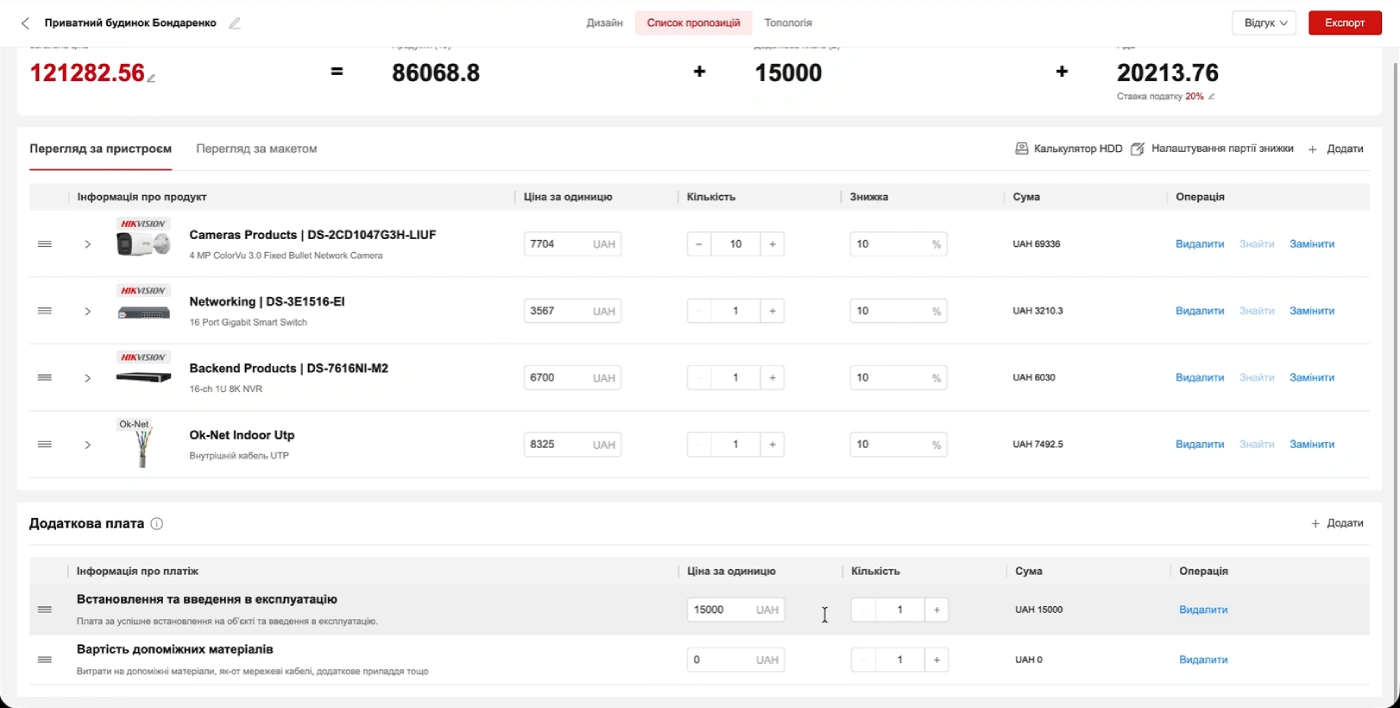
Task: Delete the Ok-Net Indoor Utp row
Action: coord(1199,444)
